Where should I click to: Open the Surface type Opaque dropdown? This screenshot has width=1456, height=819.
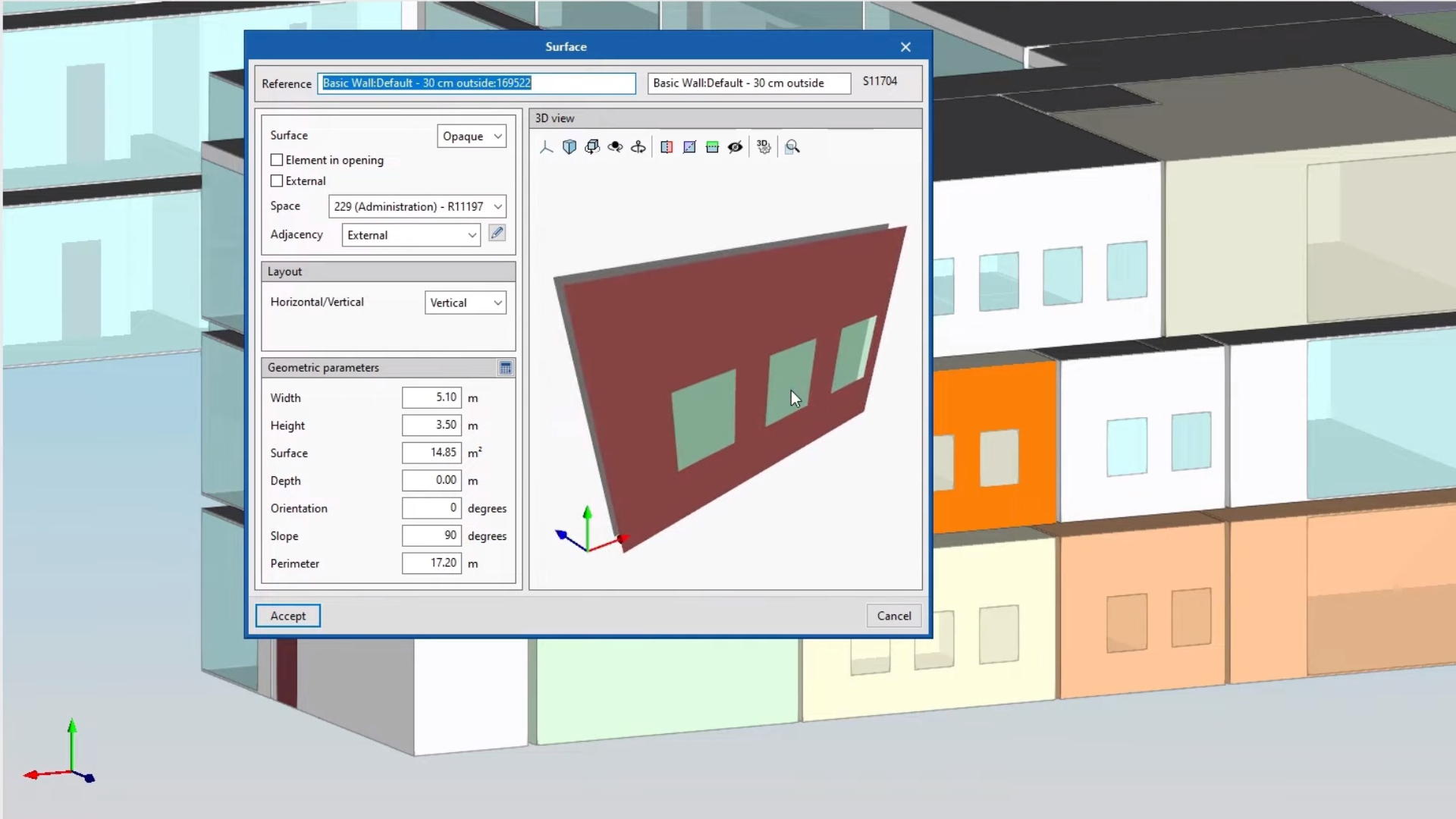point(472,136)
